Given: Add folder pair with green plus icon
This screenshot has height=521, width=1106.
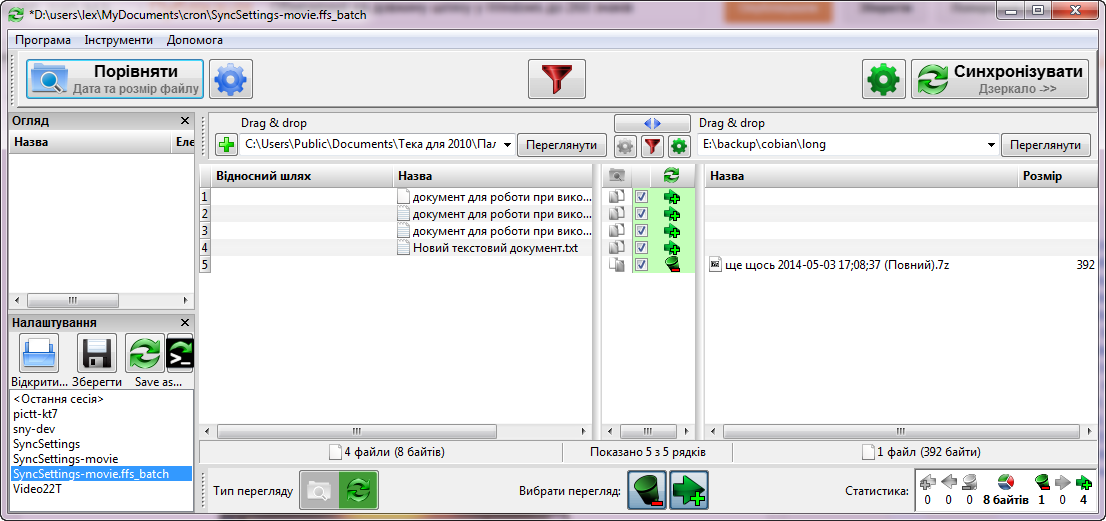Looking at the screenshot, I should click(227, 146).
